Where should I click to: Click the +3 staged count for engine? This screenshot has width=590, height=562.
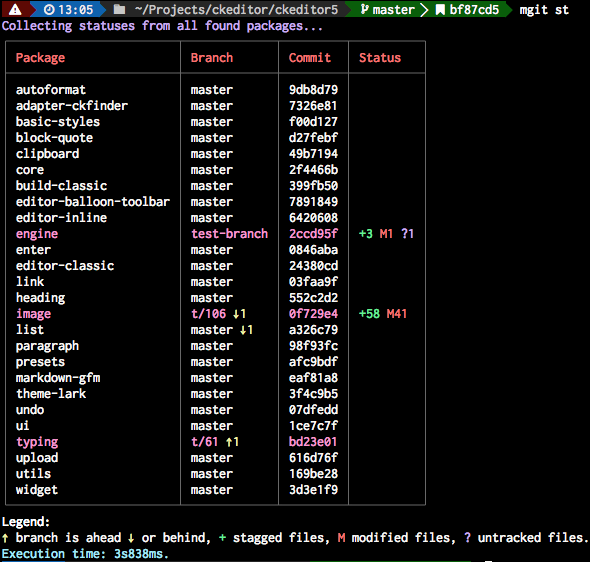point(366,234)
